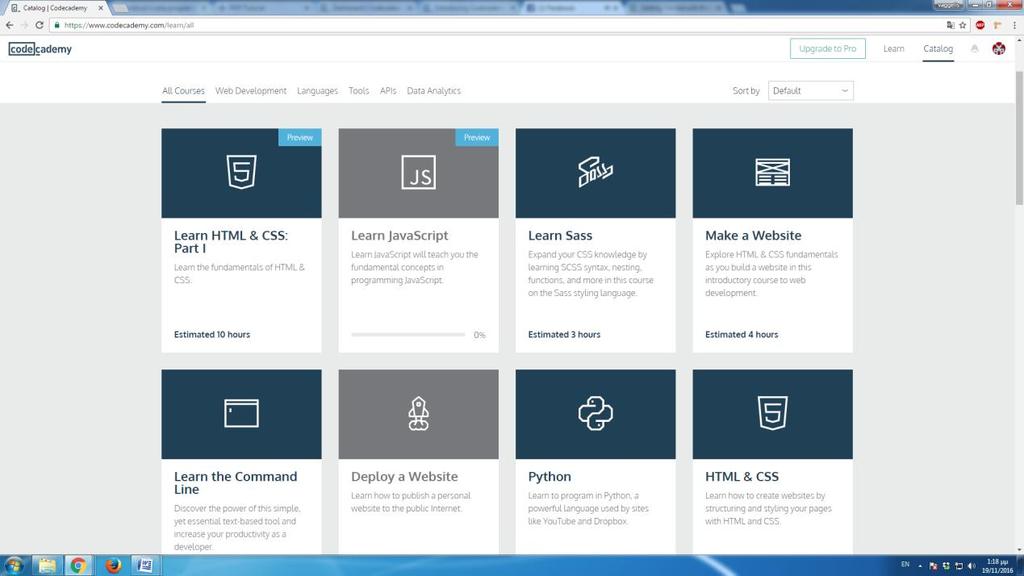This screenshot has width=1024, height=576.
Task: Click 'Estimated 3 hours' text
Action: click(x=564, y=334)
